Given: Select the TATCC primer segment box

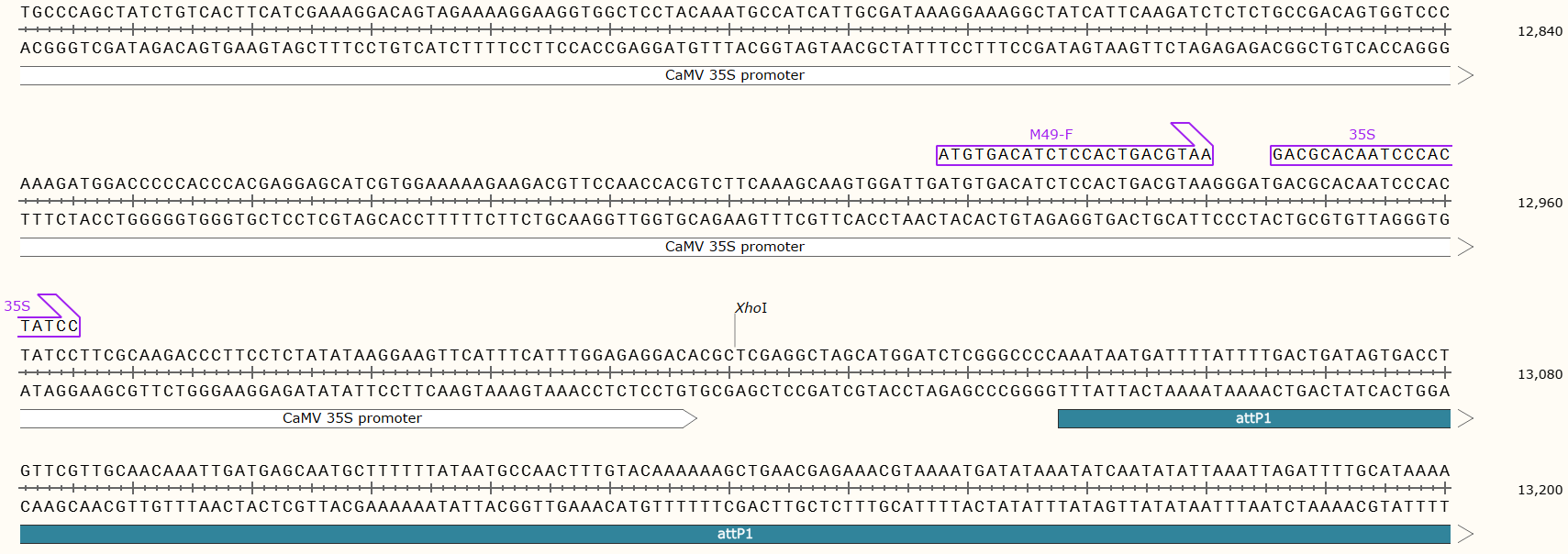Looking at the screenshot, I should coord(50,327).
